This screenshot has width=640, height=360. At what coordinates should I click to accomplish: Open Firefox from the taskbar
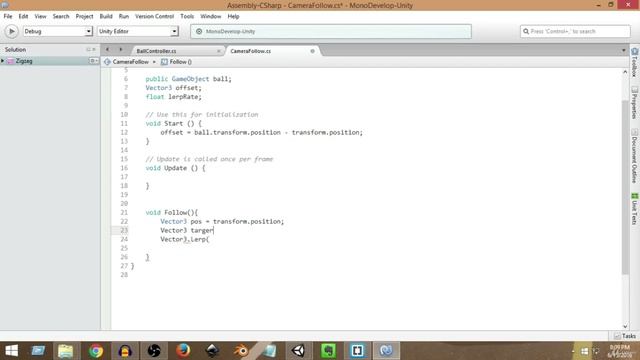(183, 351)
